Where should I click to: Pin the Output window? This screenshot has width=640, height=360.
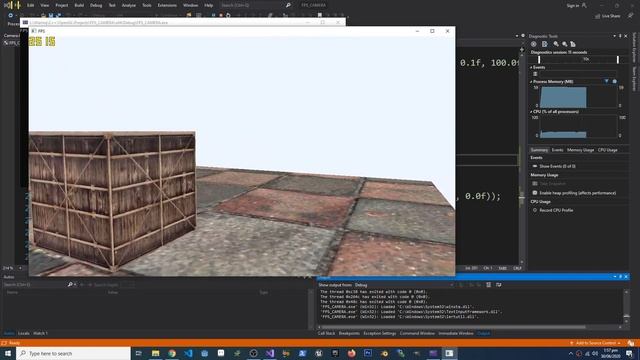pos(620,277)
